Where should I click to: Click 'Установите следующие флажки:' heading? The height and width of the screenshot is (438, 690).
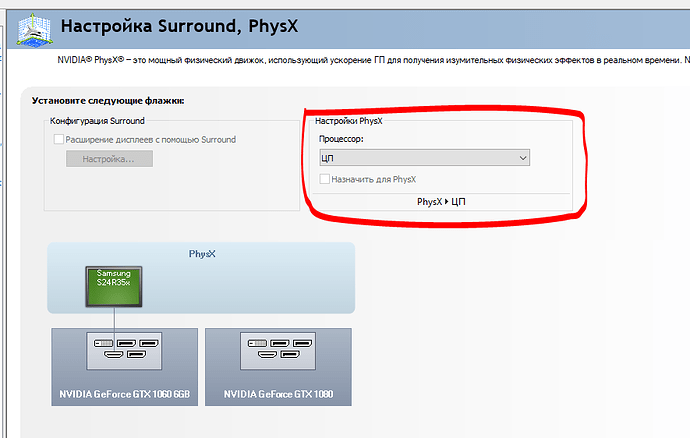[x=108, y=101]
